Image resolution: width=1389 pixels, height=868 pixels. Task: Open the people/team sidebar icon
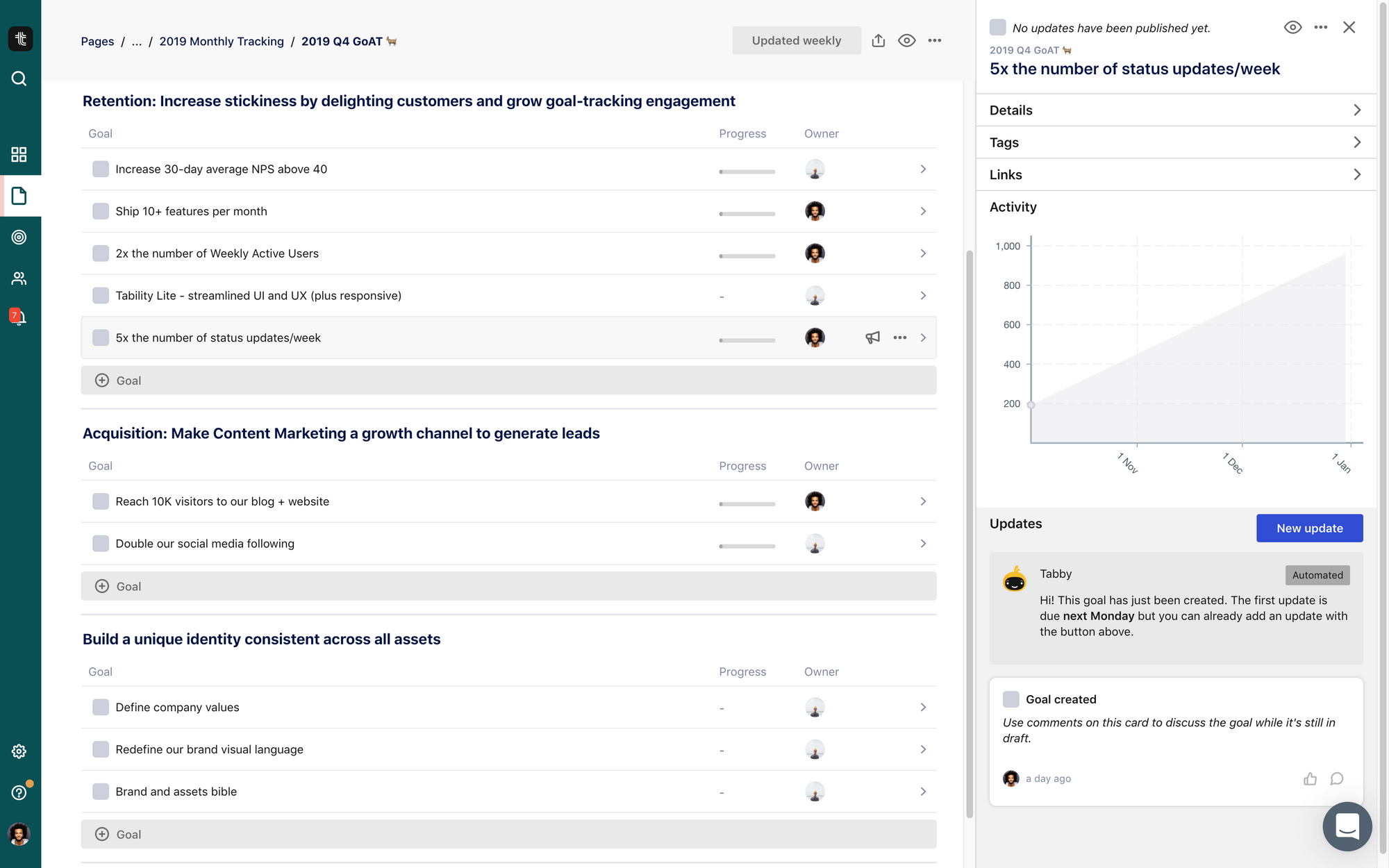click(x=19, y=278)
